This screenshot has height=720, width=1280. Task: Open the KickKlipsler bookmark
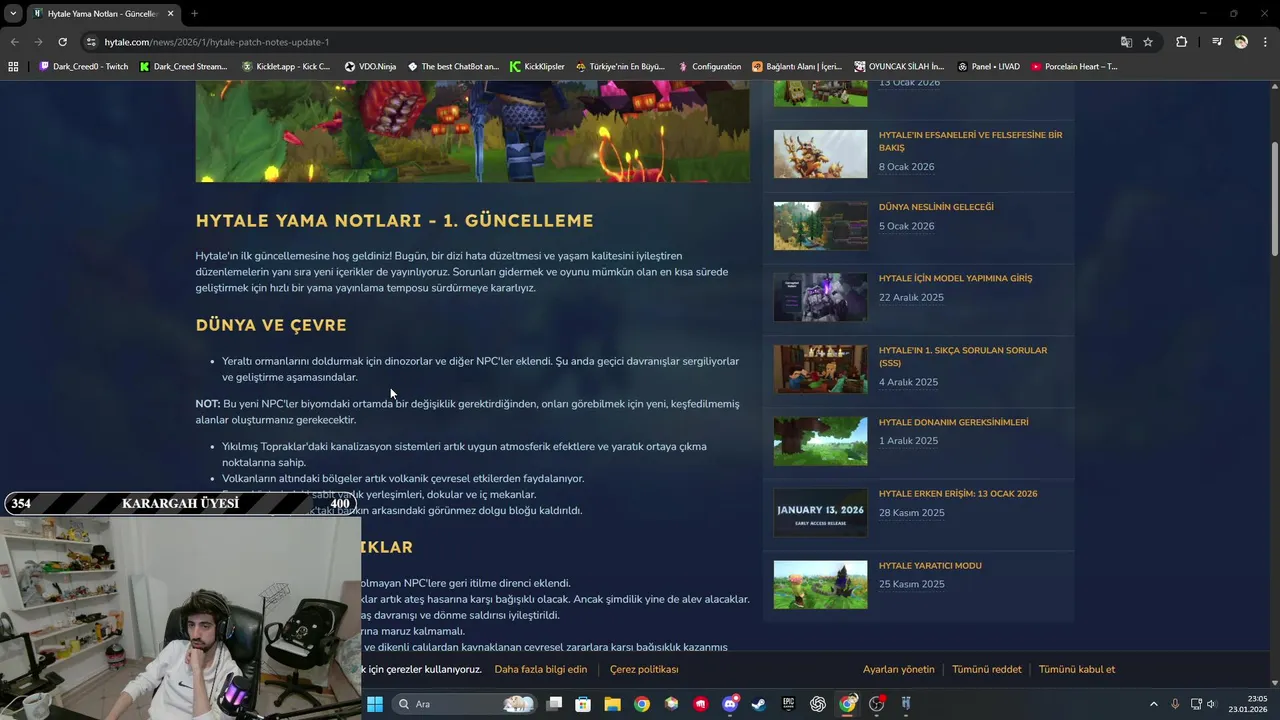click(537, 66)
